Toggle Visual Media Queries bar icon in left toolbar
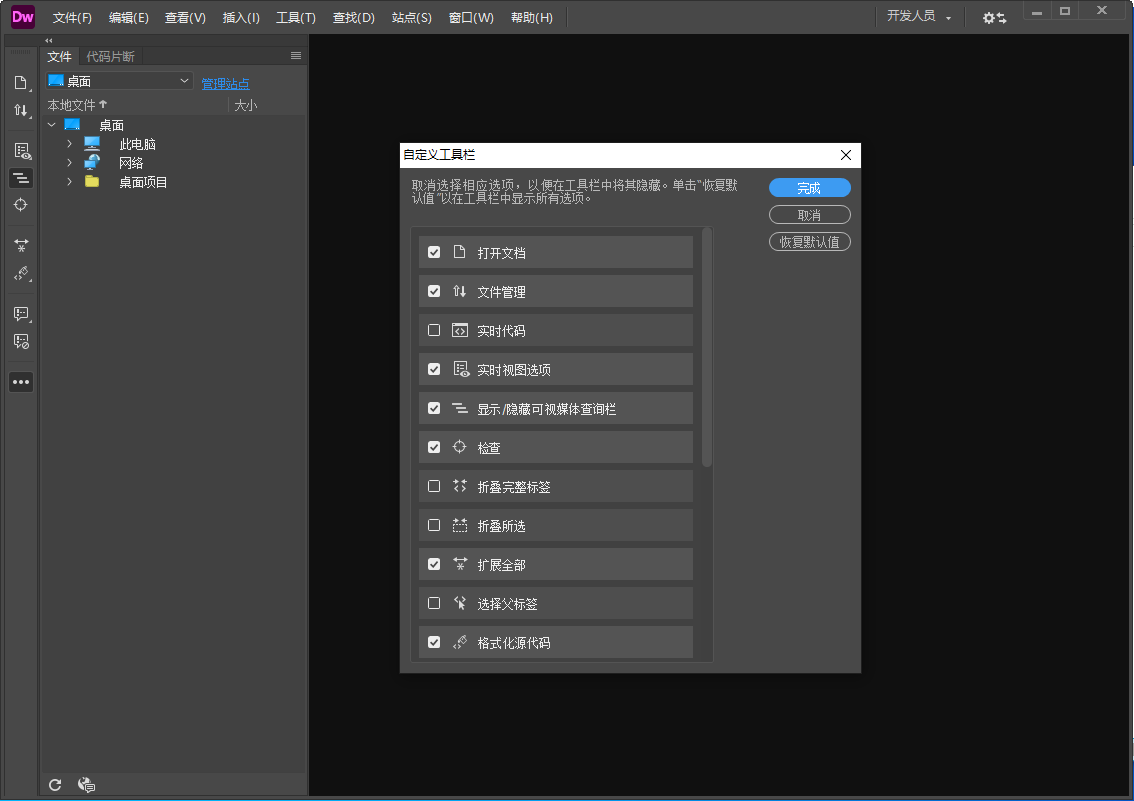Image resolution: width=1134 pixels, height=801 pixels. coord(21,178)
